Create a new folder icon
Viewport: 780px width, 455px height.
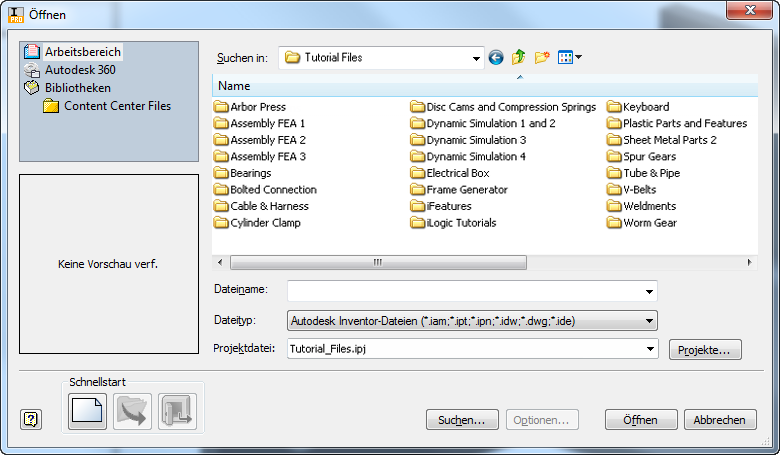pos(542,57)
